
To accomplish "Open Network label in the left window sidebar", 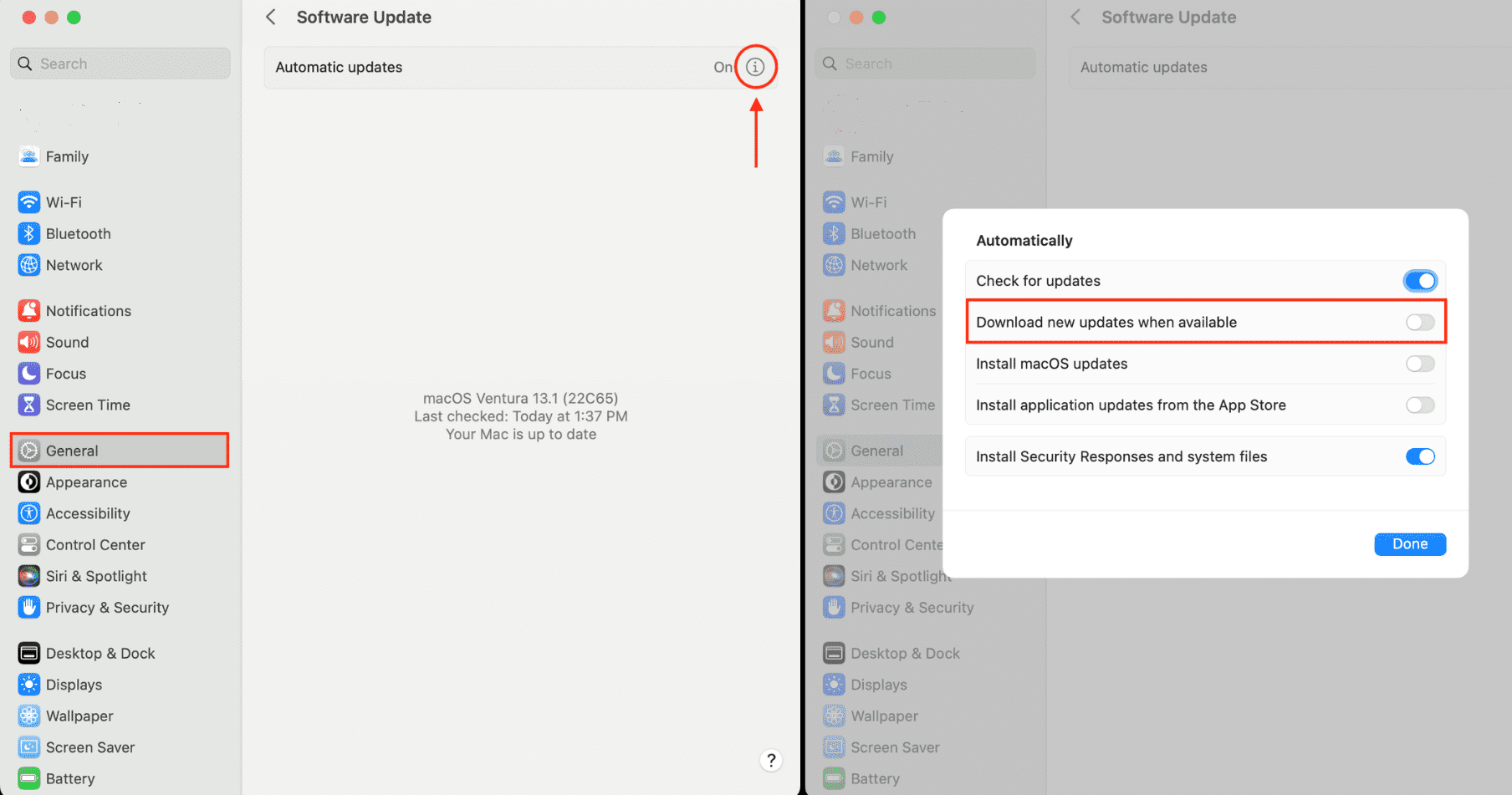I will pos(74,265).
